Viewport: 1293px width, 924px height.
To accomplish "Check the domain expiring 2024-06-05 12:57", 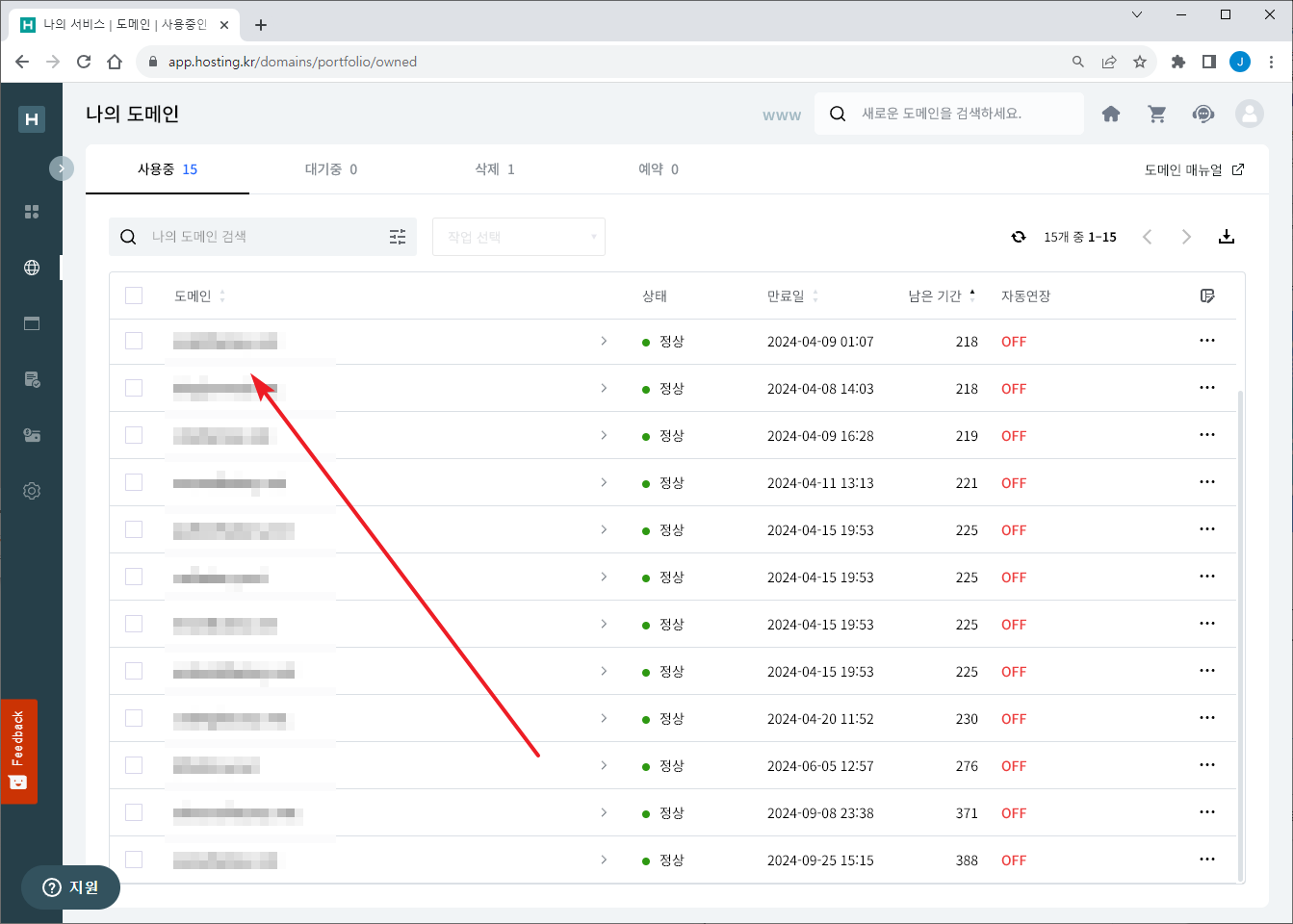I will click(x=134, y=765).
